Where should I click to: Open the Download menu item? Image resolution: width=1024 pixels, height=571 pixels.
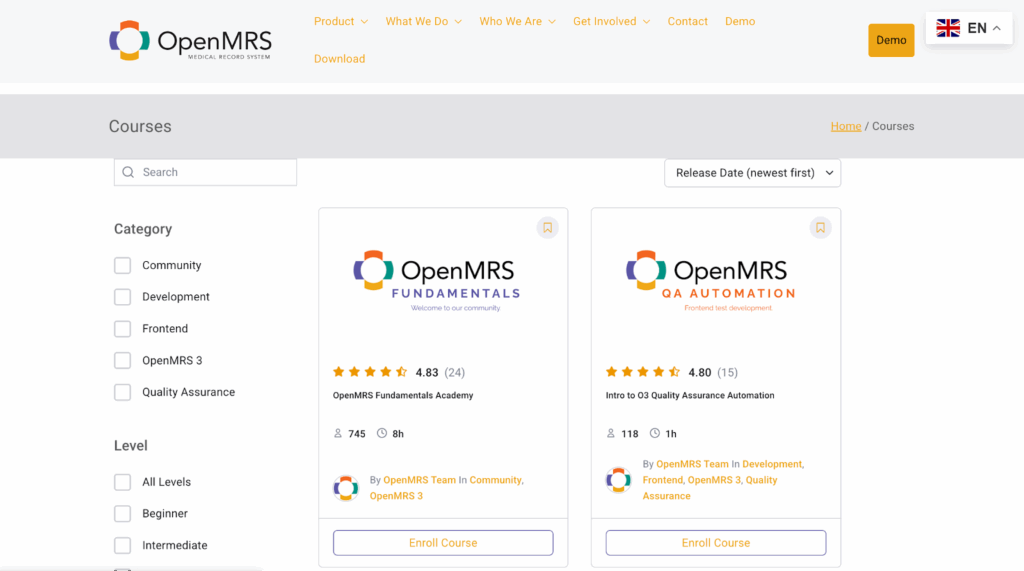click(340, 59)
